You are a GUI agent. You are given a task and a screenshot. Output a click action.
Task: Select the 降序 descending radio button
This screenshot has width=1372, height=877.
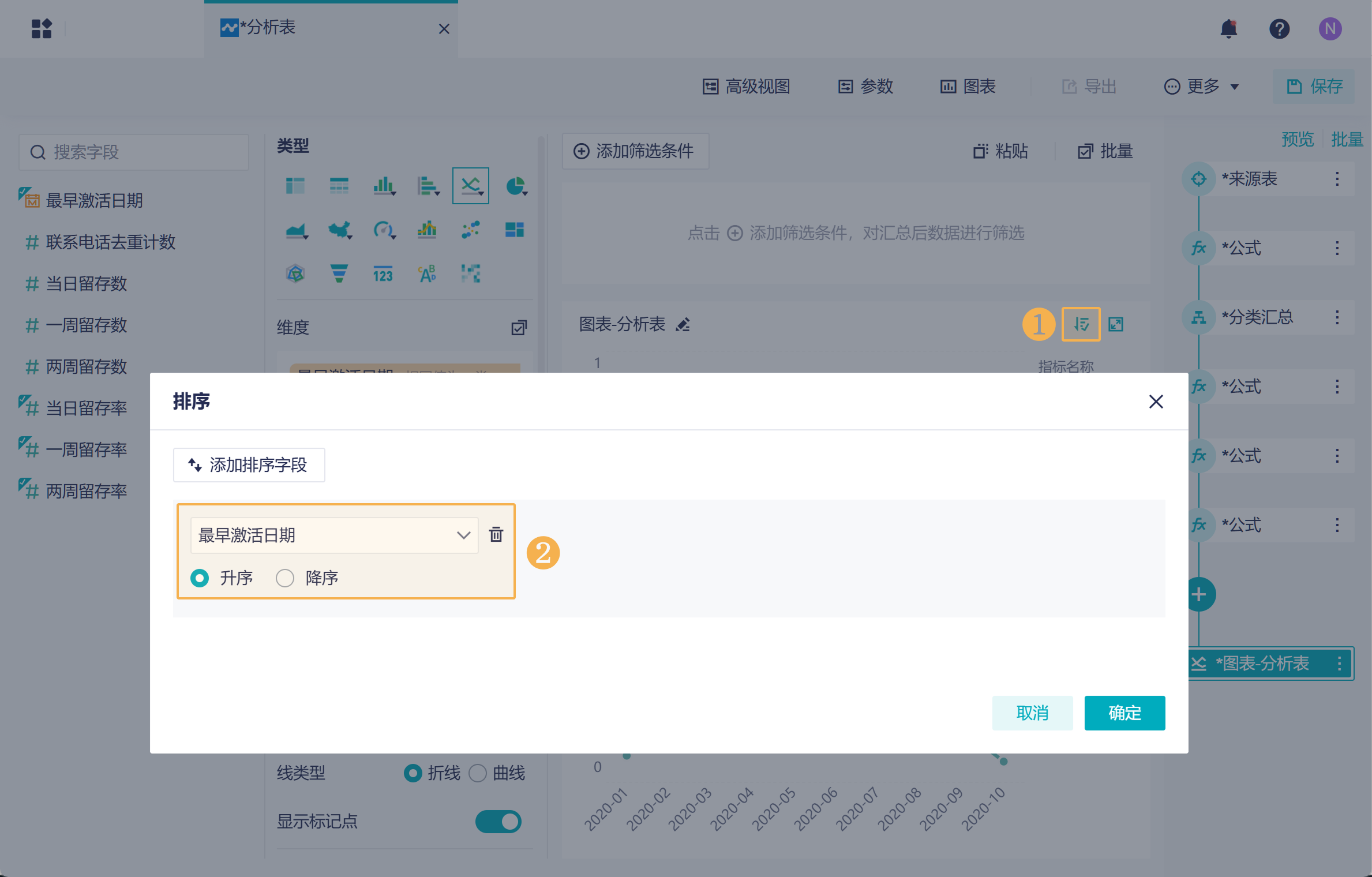[285, 578]
